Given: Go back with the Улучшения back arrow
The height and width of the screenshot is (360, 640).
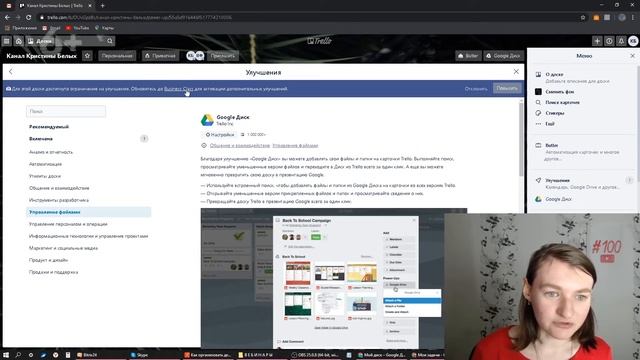Looking at the screenshot, I should (11, 72).
